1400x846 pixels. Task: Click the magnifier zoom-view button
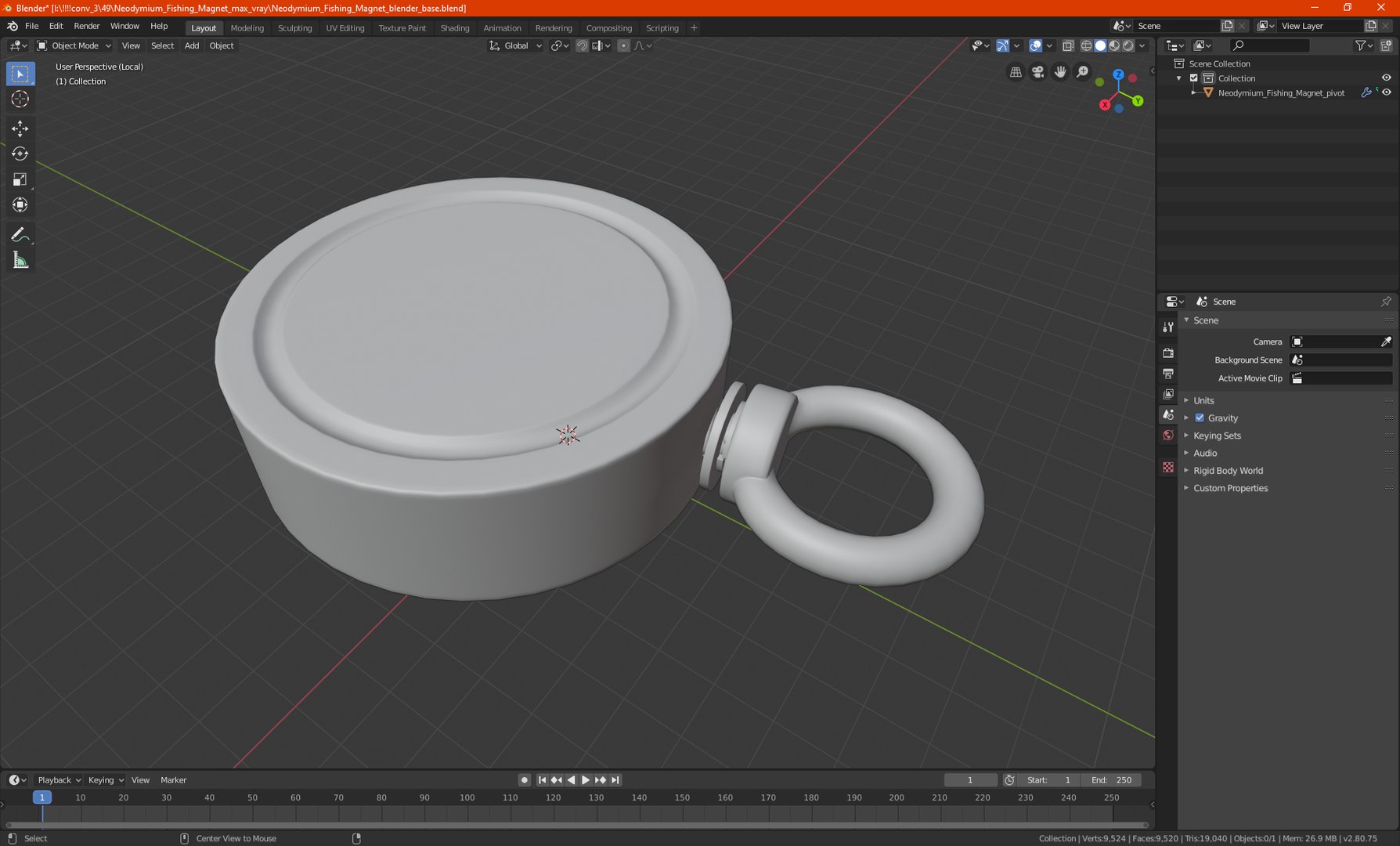tap(1082, 72)
